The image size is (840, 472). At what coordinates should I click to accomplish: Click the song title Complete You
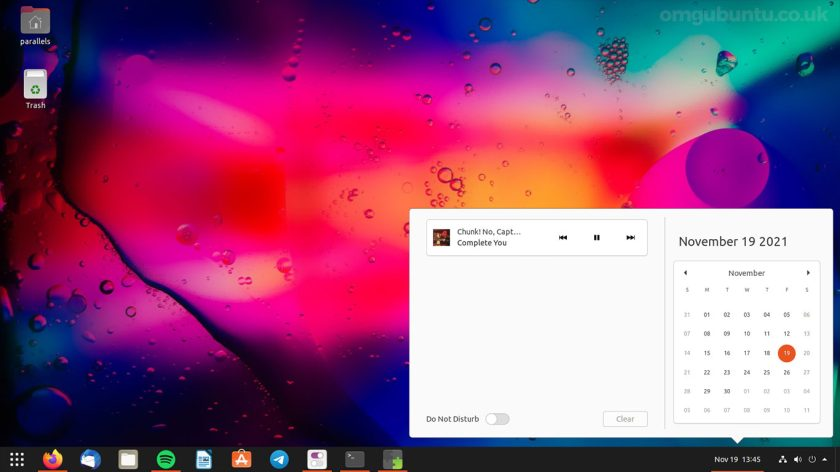[482, 243]
